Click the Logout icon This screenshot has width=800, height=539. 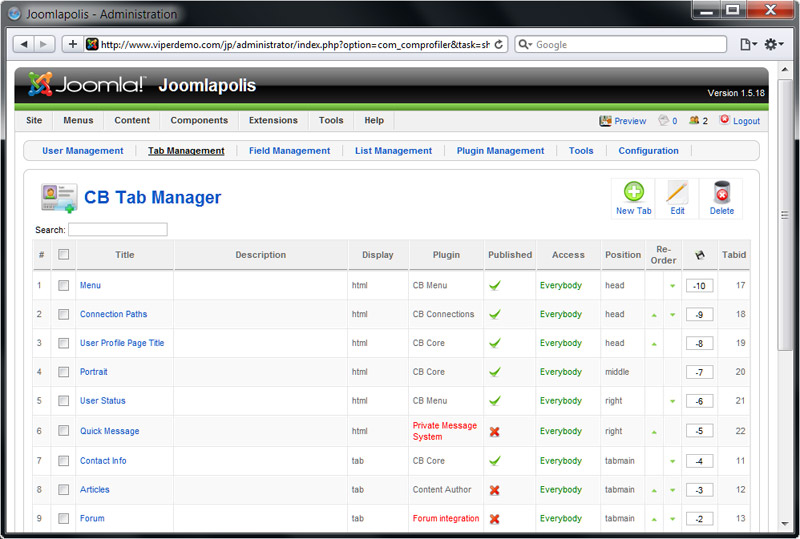[724, 120]
